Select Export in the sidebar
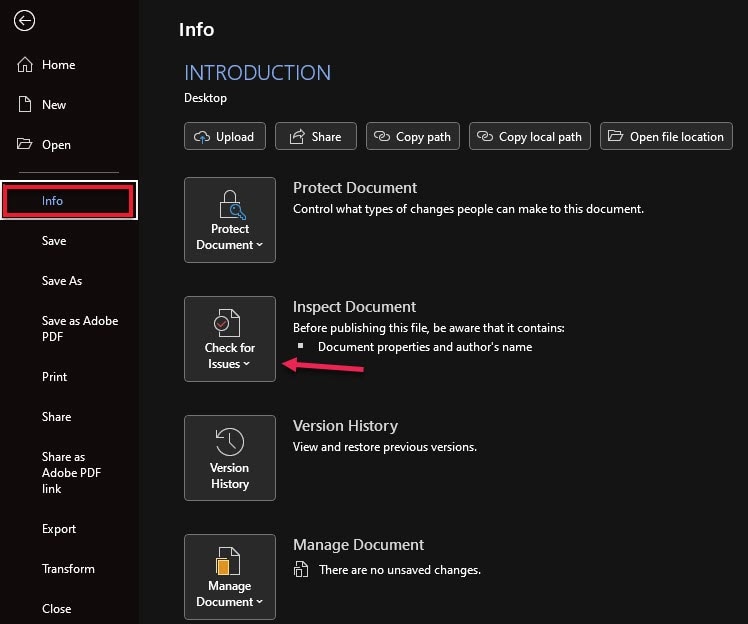748x624 pixels. coord(59,529)
